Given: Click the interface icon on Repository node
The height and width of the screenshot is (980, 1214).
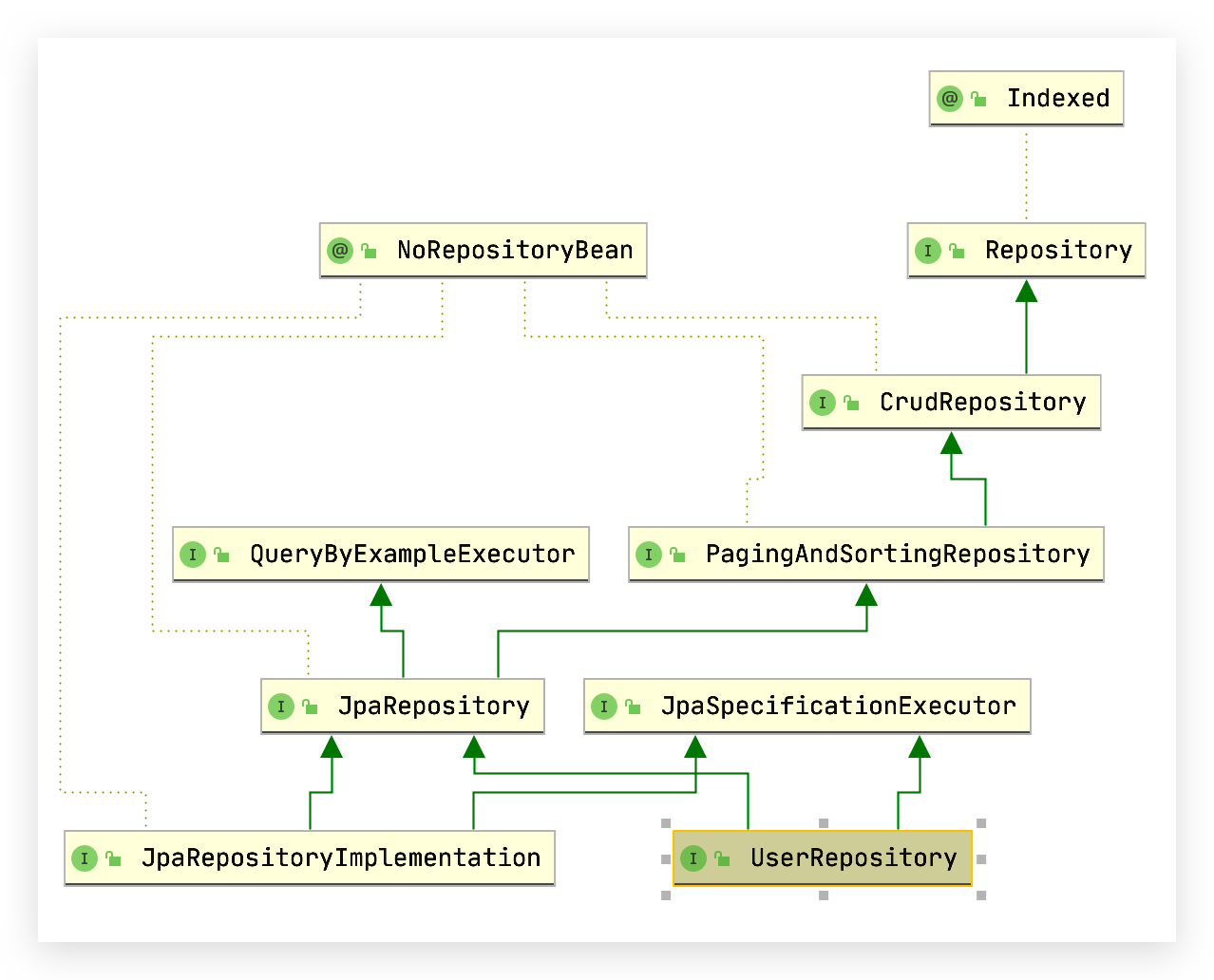Looking at the screenshot, I should click(927, 251).
